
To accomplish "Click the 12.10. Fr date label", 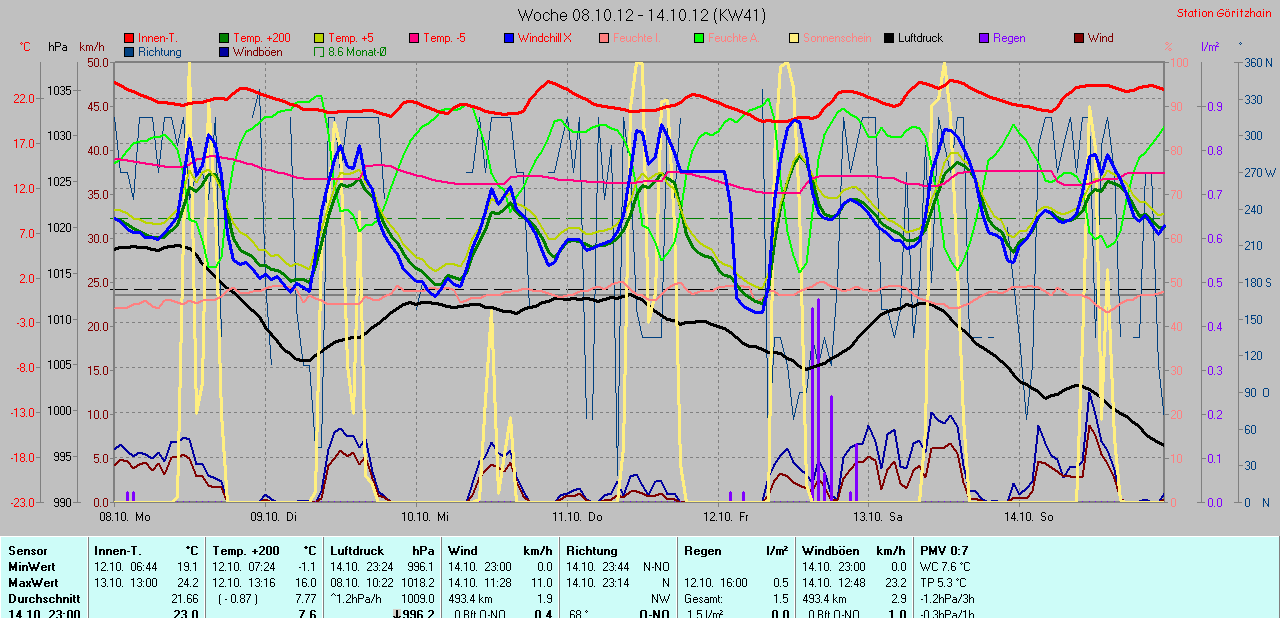I will pyautogui.click(x=726, y=517).
